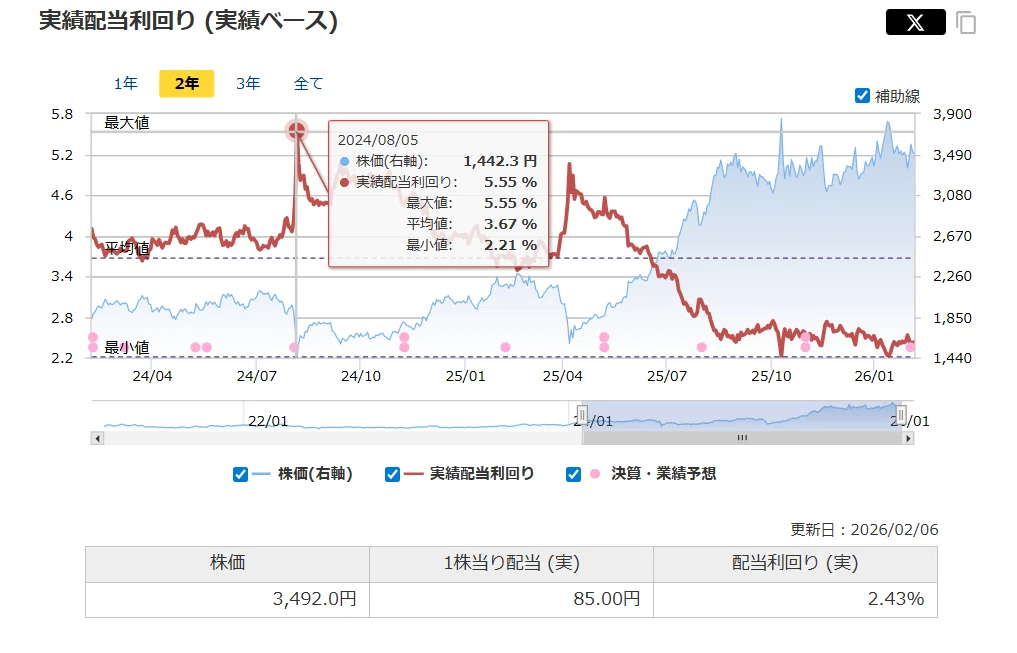
Task: Click the navigator scrollbar thumb
Action: [742, 438]
